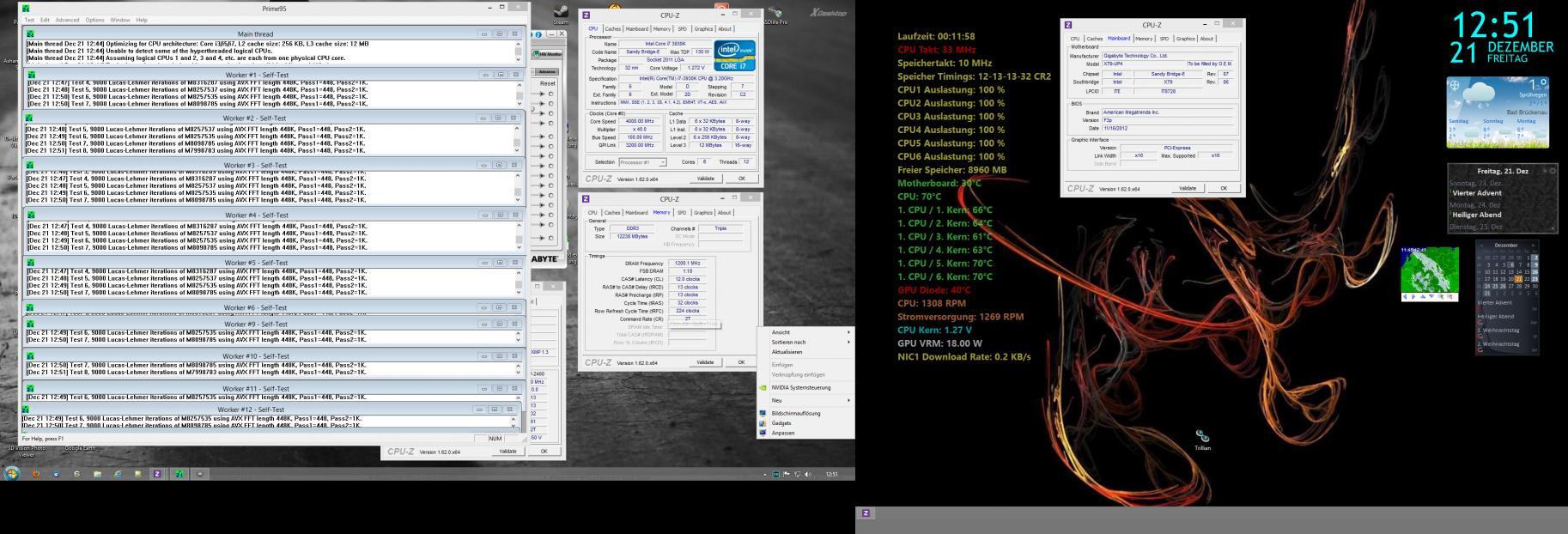This screenshot has height=534, width=1568.
Task: Click the Intel Core i7 logo in CPU-Z
Action: (x=734, y=55)
